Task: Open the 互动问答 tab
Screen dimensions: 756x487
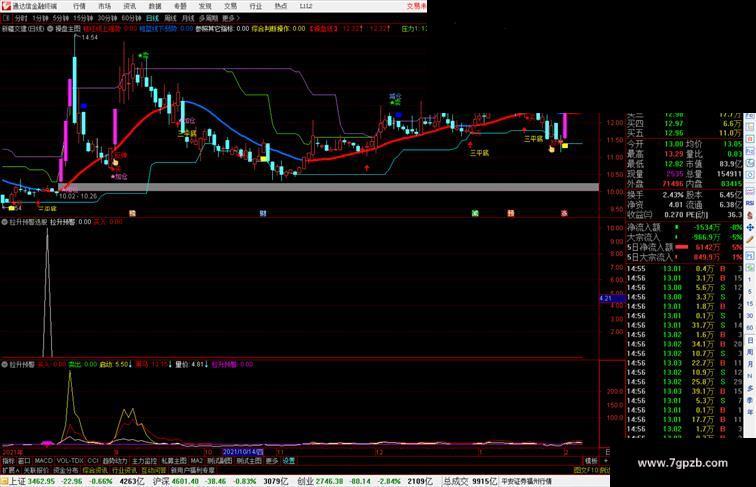Action: click(153, 470)
